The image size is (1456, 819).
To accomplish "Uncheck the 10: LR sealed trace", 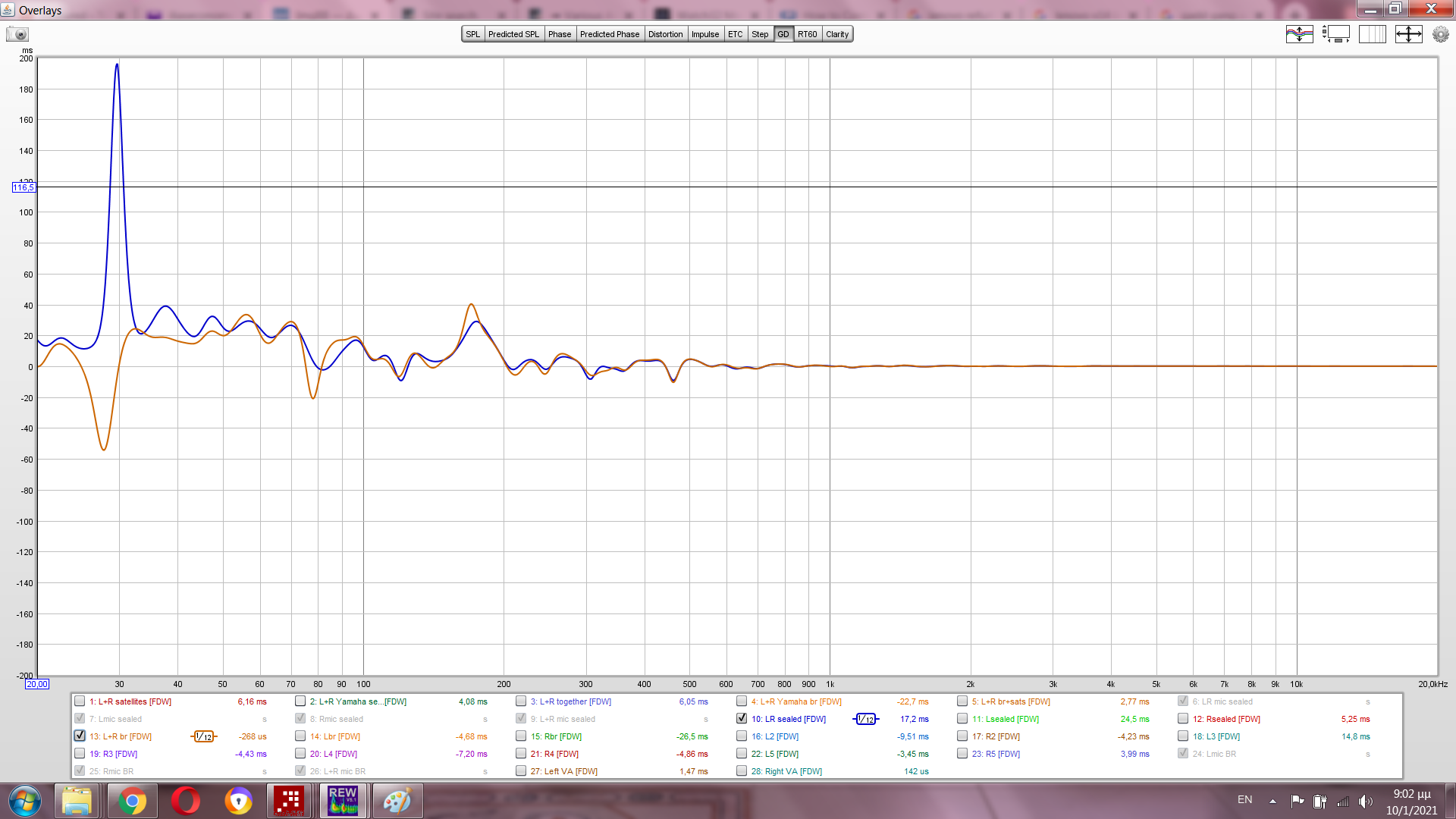I will click(742, 718).
